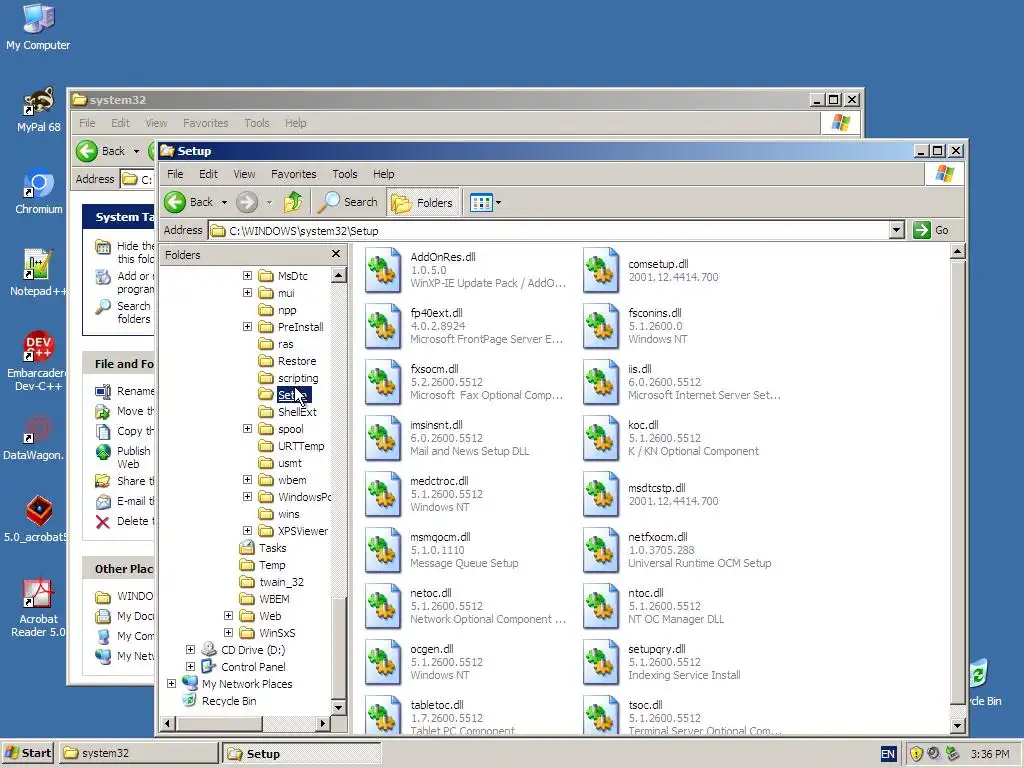This screenshot has height=768, width=1024.
Task: Click the address field path text
Action: 304,231
